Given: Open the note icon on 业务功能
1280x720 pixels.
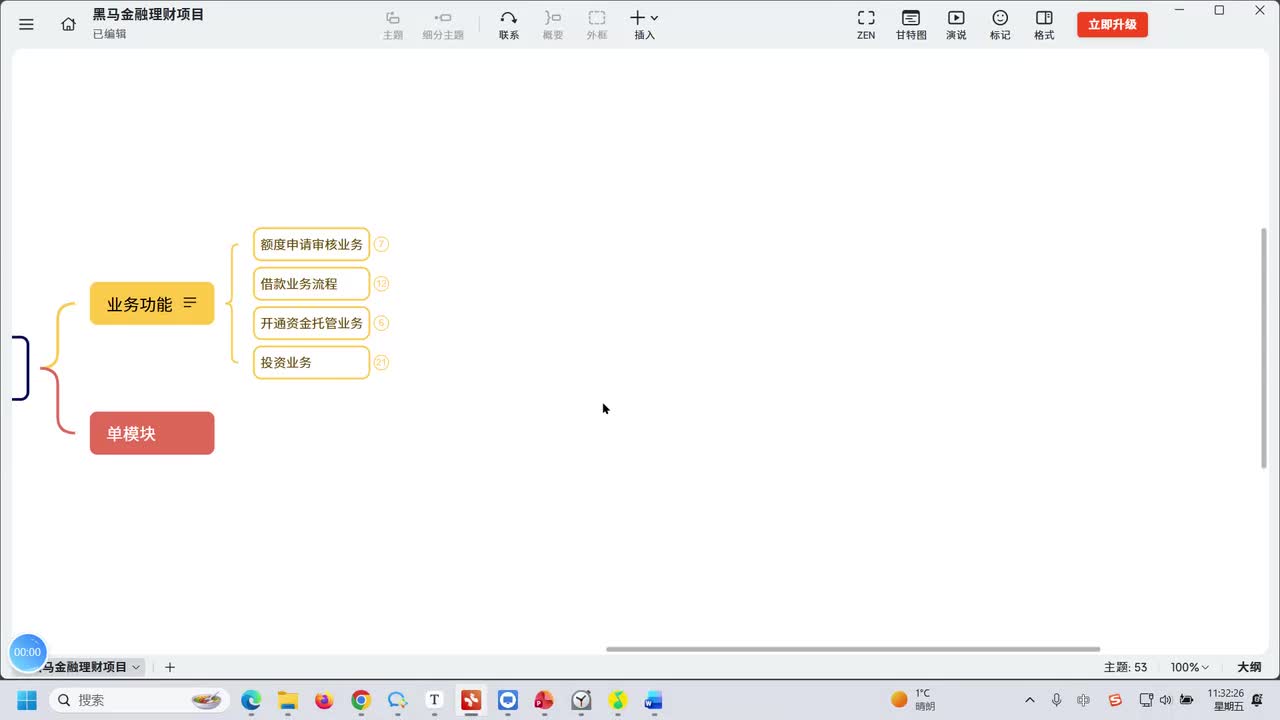Looking at the screenshot, I should (x=190, y=303).
